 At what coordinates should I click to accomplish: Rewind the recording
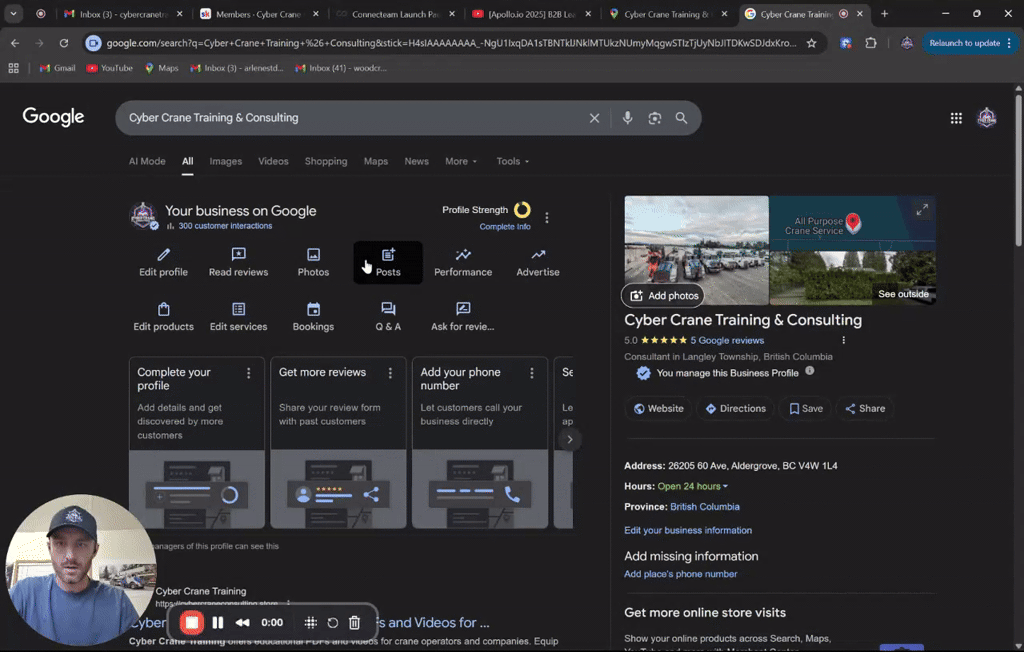tap(242, 623)
